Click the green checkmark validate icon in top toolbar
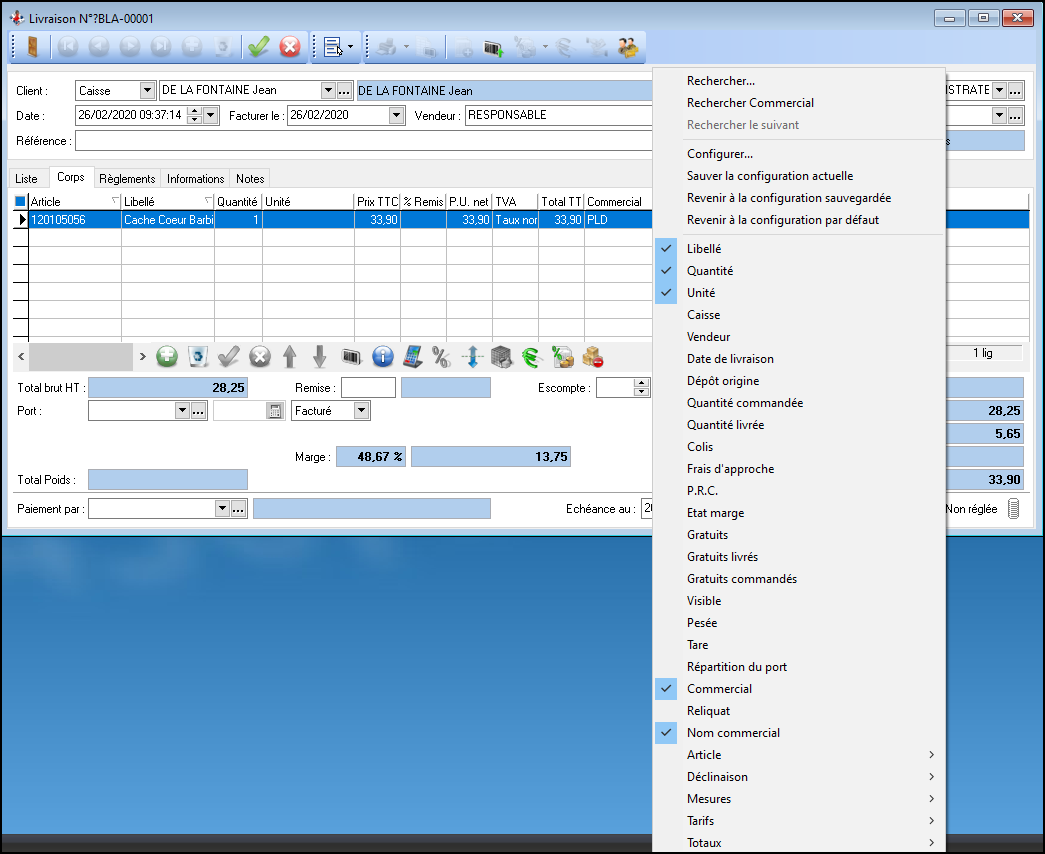The height and width of the screenshot is (854, 1045). (x=259, y=47)
